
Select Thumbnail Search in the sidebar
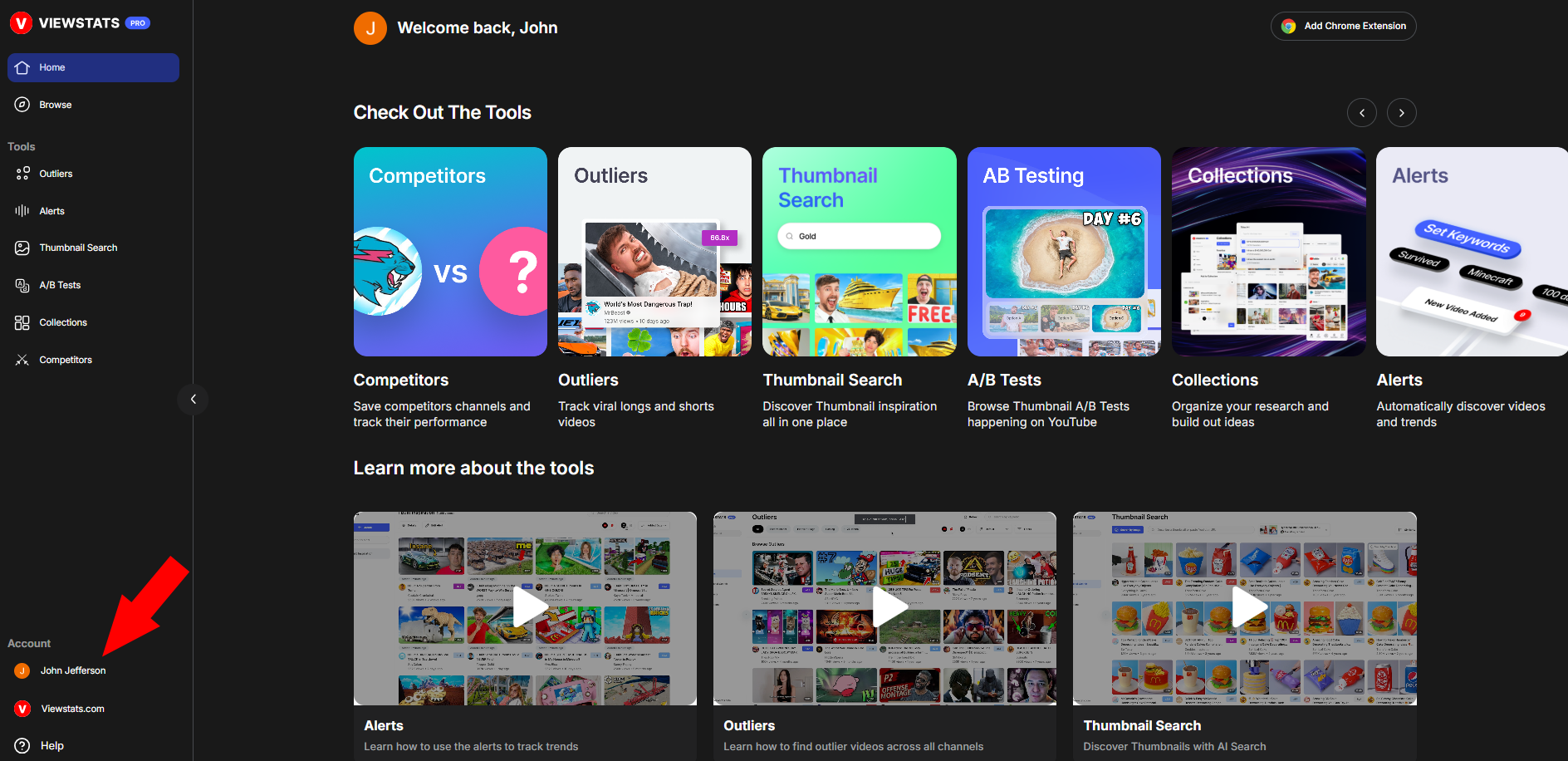click(x=93, y=248)
